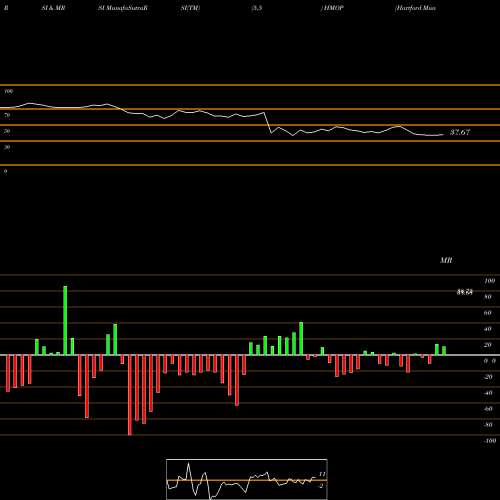Click the -100 label on MR axis
The width and height of the screenshot is (500, 500).
490,441
